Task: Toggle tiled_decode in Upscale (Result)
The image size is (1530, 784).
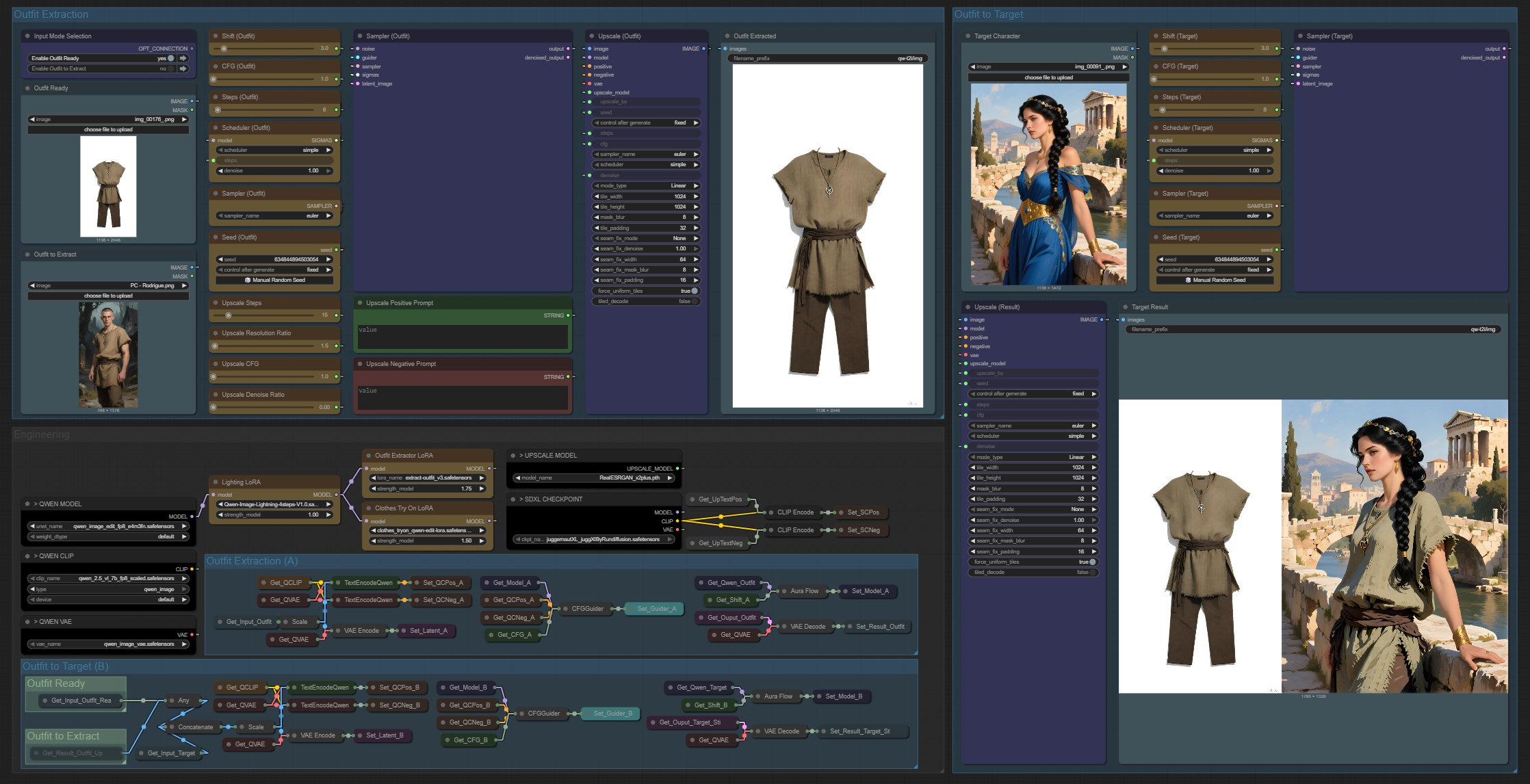Action: coord(1092,573)
